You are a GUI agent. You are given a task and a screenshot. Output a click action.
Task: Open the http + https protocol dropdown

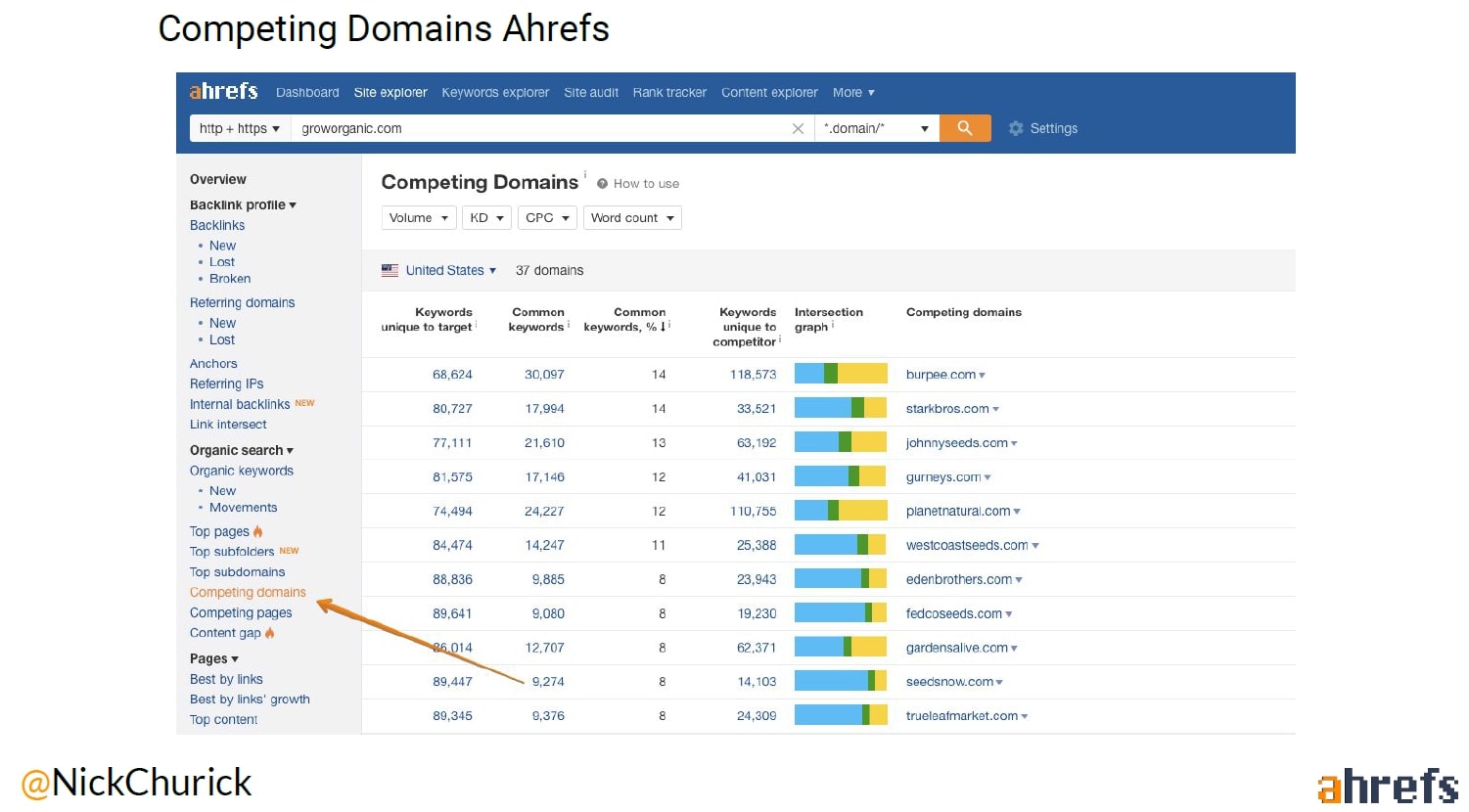[239, 128]
